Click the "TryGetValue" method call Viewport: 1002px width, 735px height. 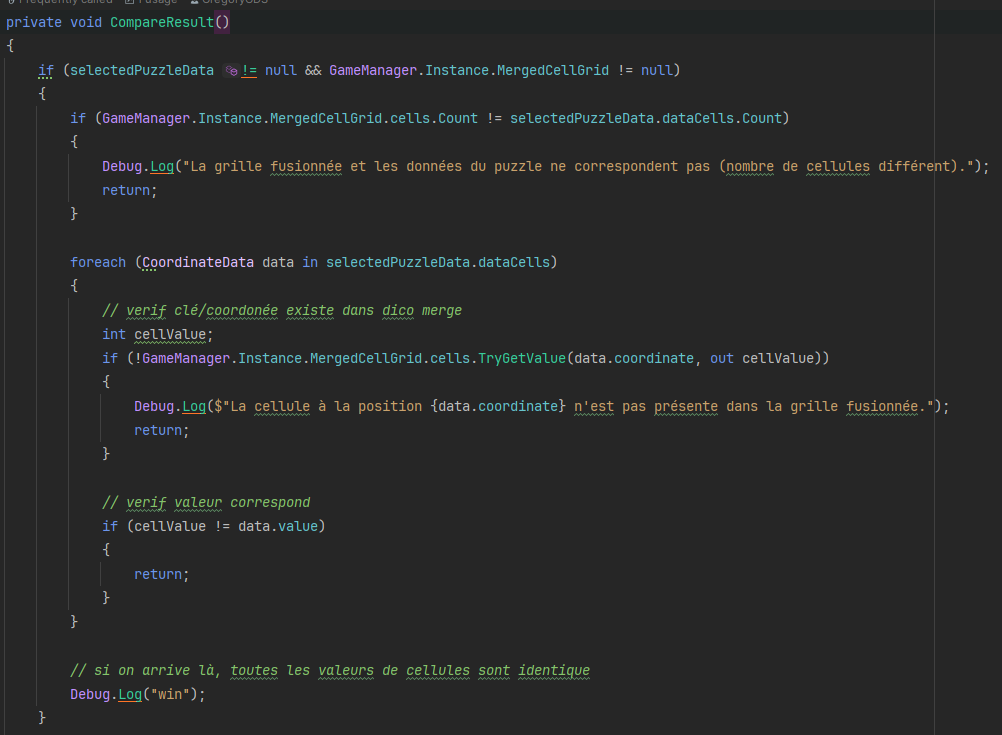[x=522, y=359]
